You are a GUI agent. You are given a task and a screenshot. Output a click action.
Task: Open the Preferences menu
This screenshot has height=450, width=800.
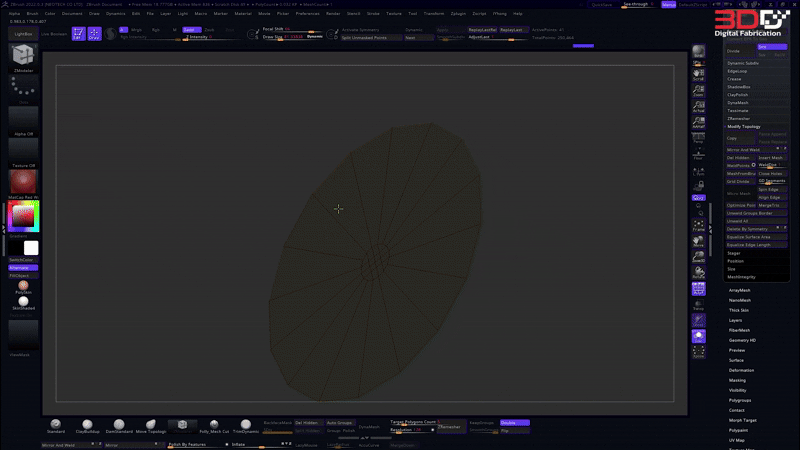click(307, 14)
